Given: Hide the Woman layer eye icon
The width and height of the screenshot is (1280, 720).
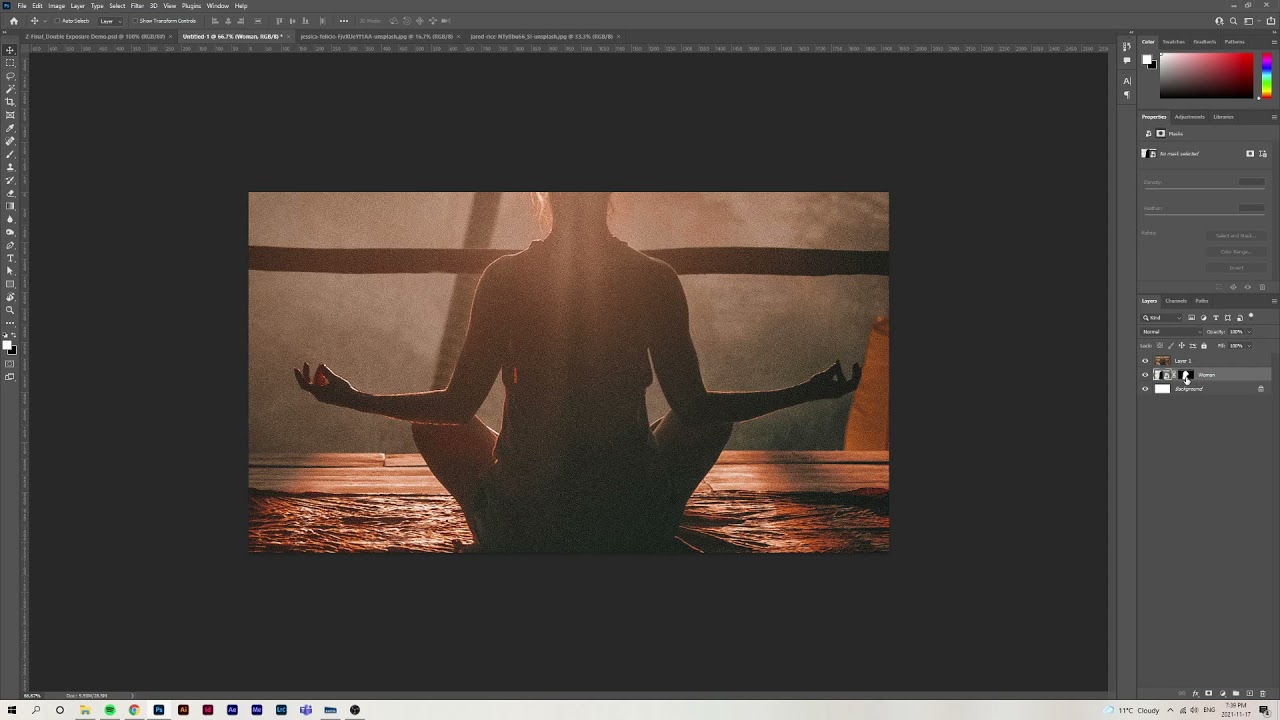Looking at the screenshot, I should pos(1145,375).
